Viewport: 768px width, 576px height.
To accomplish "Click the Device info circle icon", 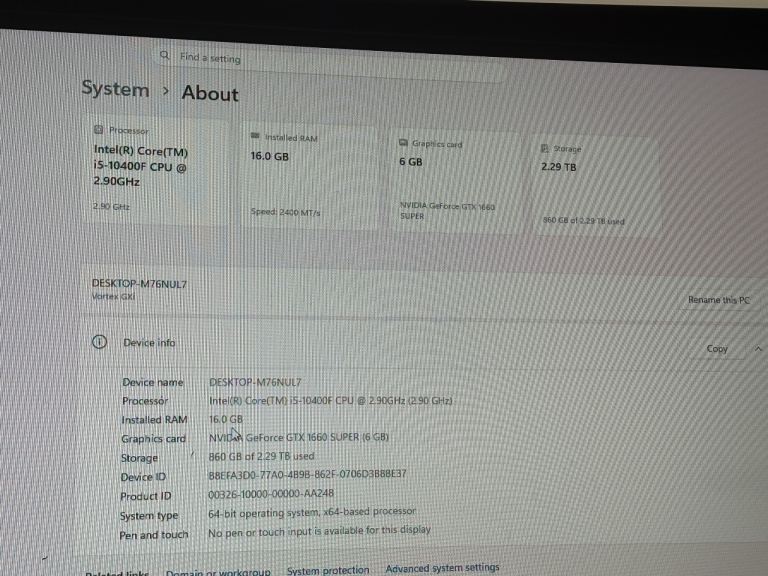I will 99,342.
